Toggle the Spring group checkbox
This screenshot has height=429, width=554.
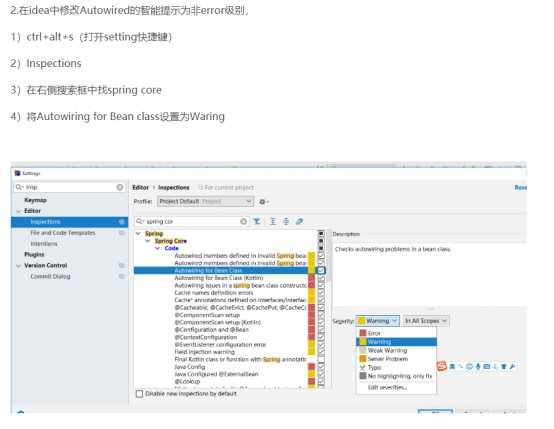[321, 234]
